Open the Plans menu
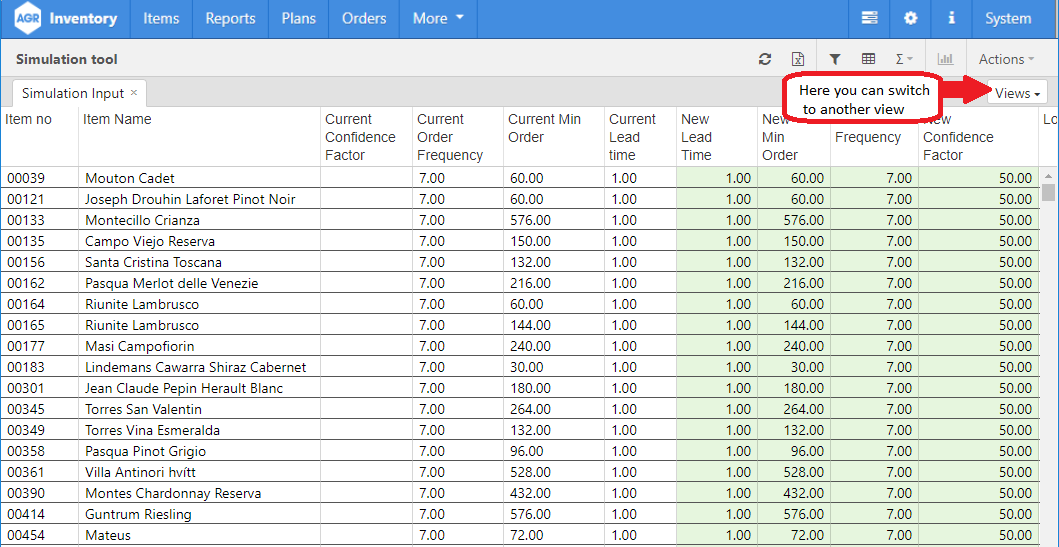1059x547 pixels. tap(299, 18)
